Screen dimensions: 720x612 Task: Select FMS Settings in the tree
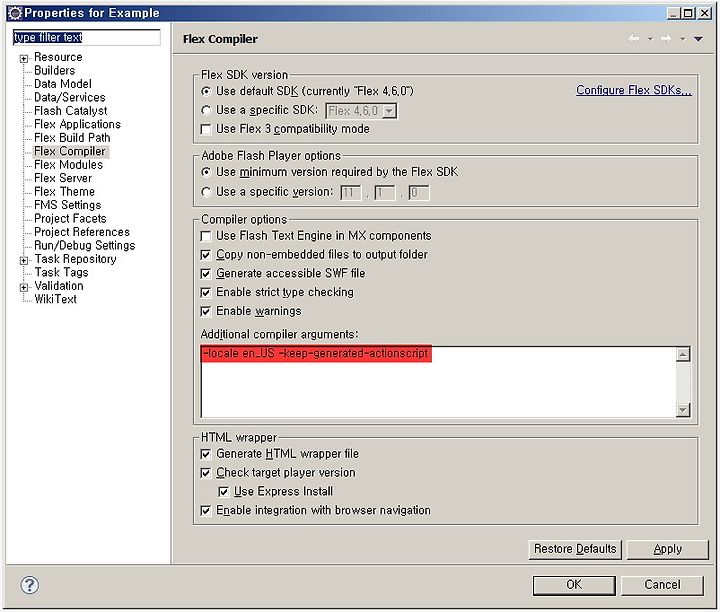[68, 205]
